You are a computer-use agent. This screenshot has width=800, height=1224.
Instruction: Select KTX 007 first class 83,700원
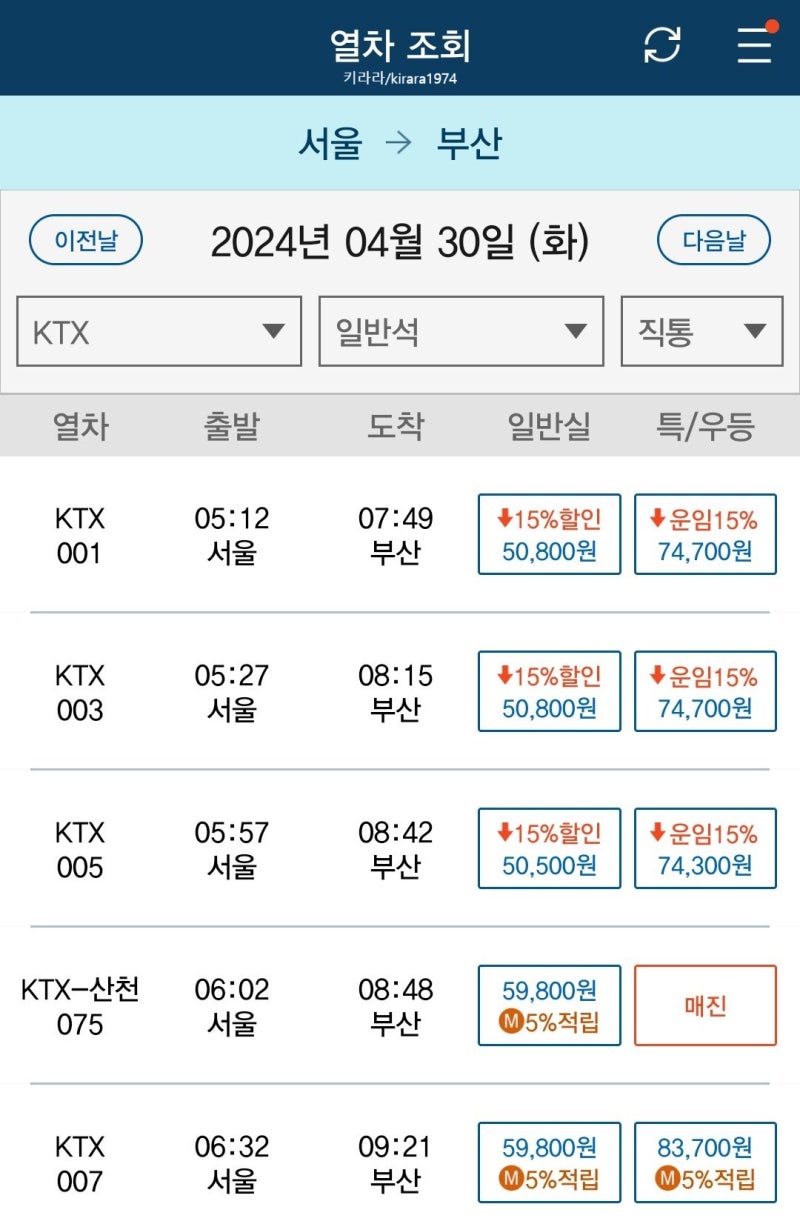[705, 1162]
